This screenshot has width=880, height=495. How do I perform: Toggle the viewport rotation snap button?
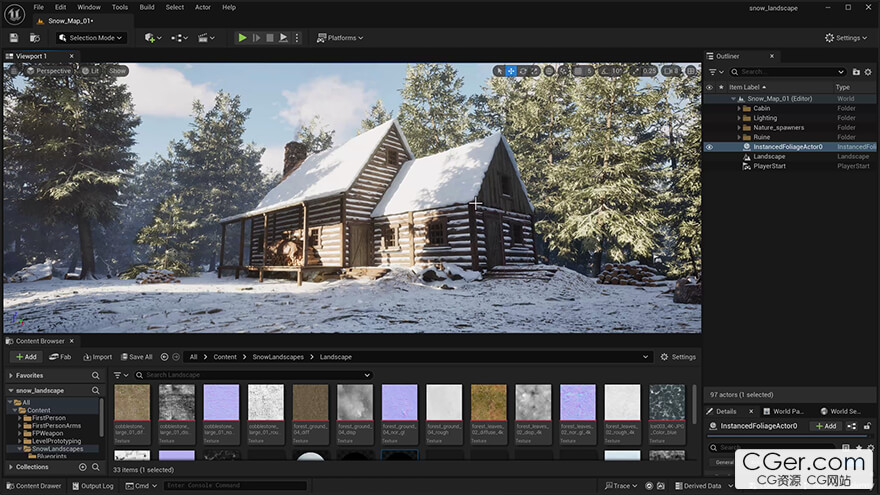(603, 71)
